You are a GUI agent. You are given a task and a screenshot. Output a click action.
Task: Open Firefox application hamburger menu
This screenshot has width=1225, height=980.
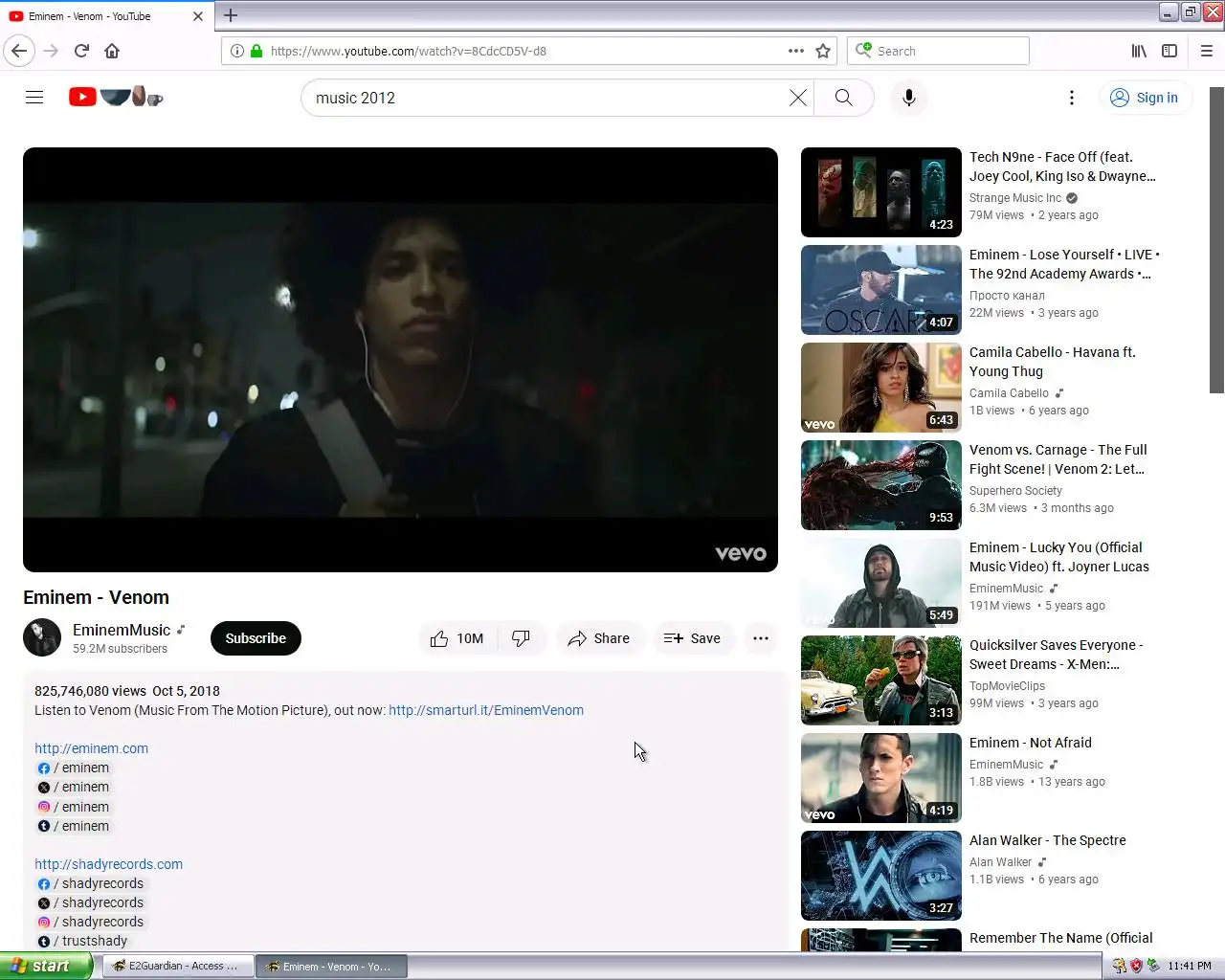(1207, 51)
